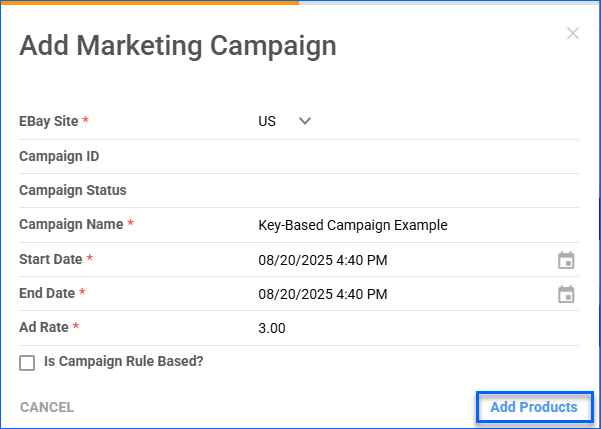Click the Campaign ID label
The image size is (601, 429).
(x=59, y=156)
